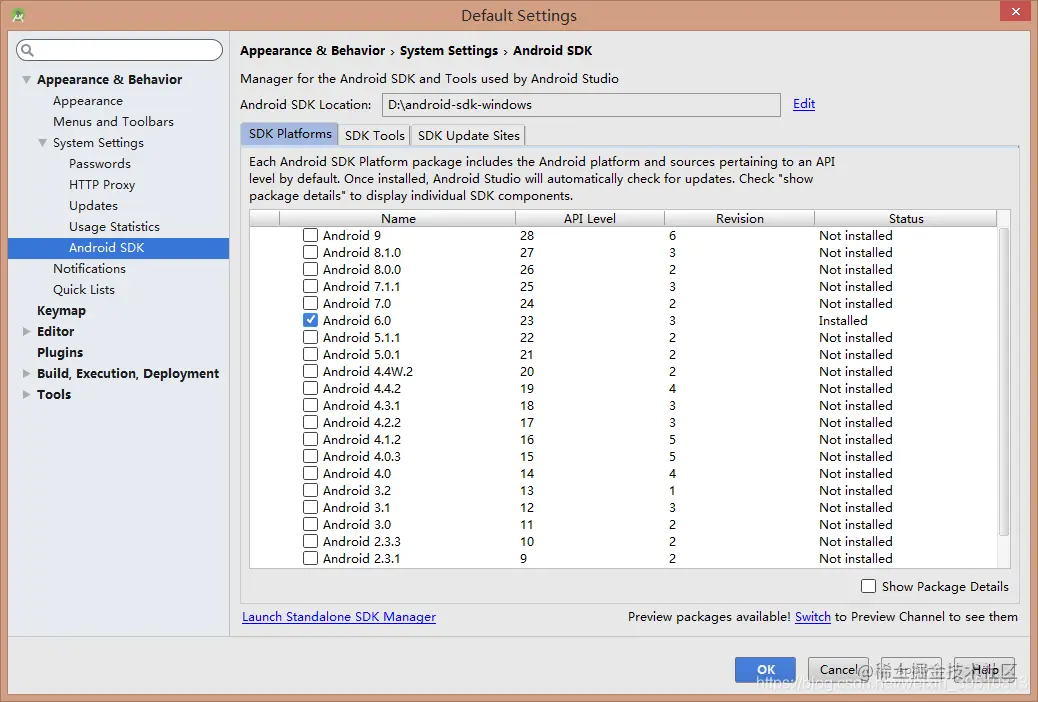Uncheck the Android 6.0 checkbox

pyautogui.click(x=310, y=321)
